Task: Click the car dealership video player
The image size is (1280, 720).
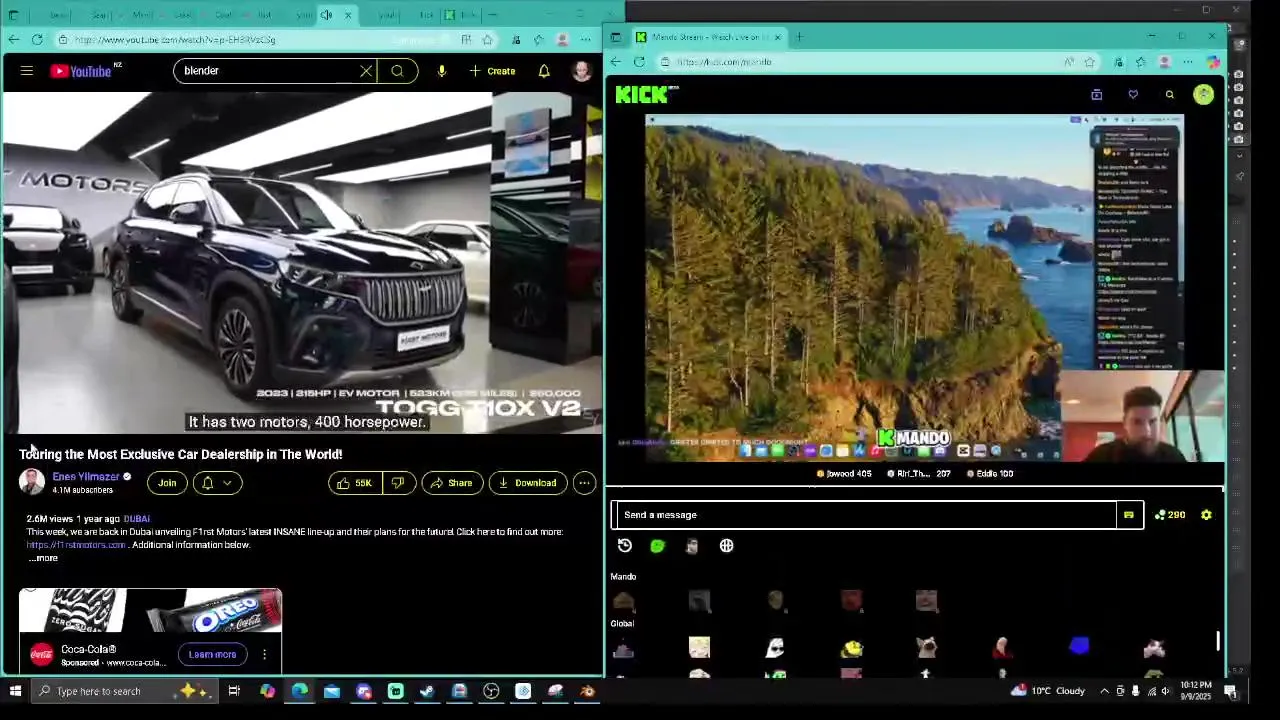Action: [301, 263]
